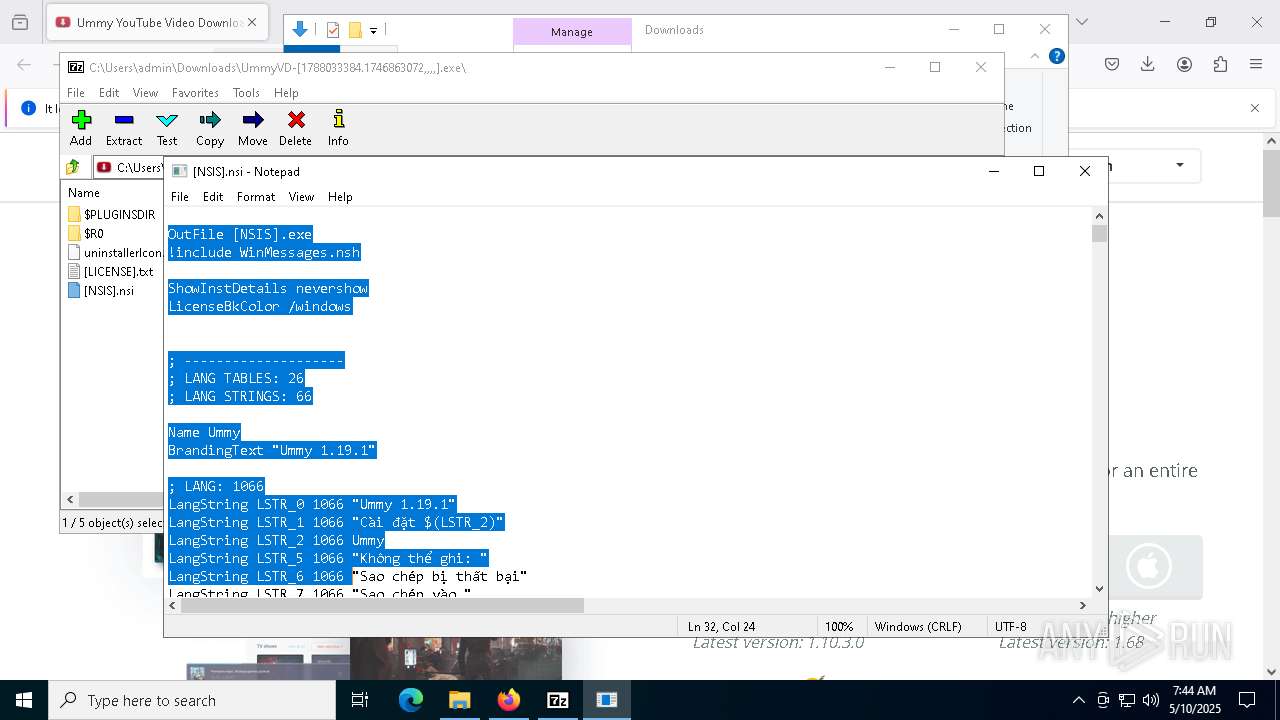Select [NSIS].nsi file in 7-Zip

pos(101,291)
